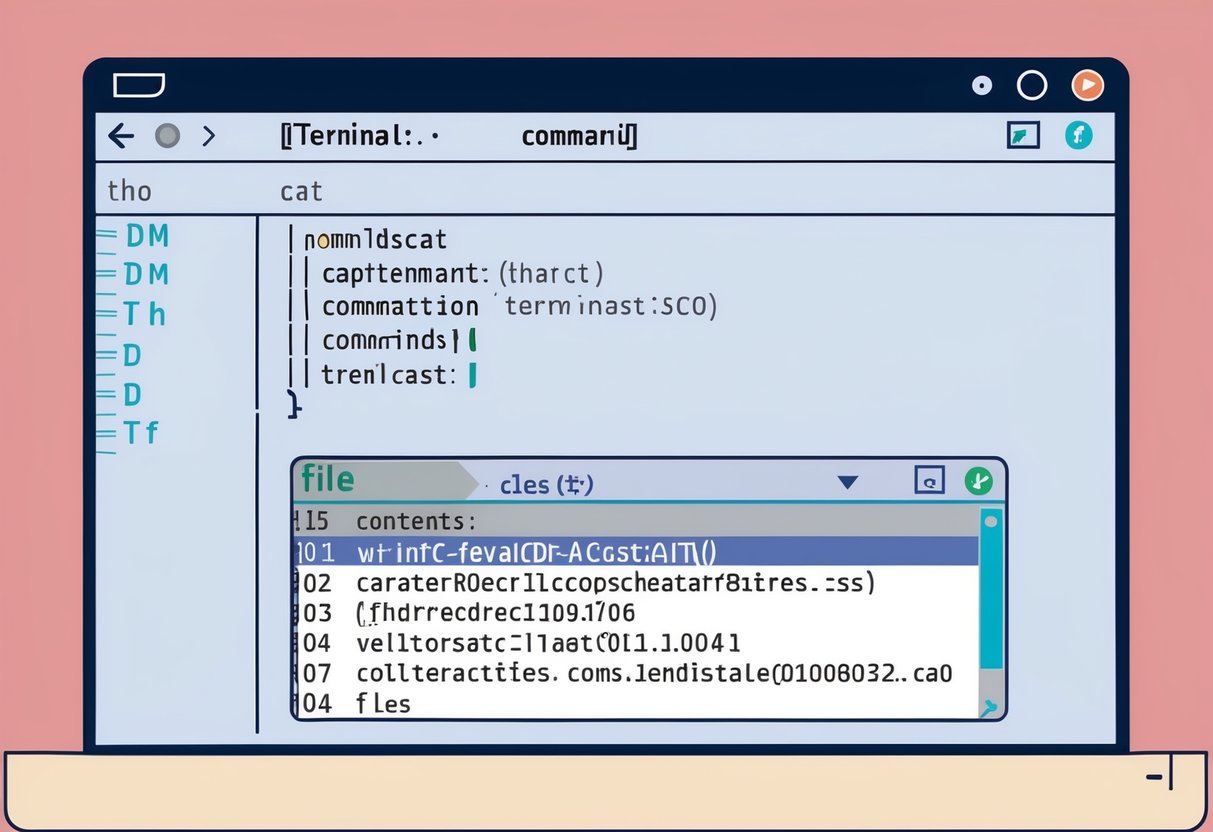Viewport: 1213px width, 832px height.
Task: Open the share/export arrow icon
Action: coord(1022,135)
